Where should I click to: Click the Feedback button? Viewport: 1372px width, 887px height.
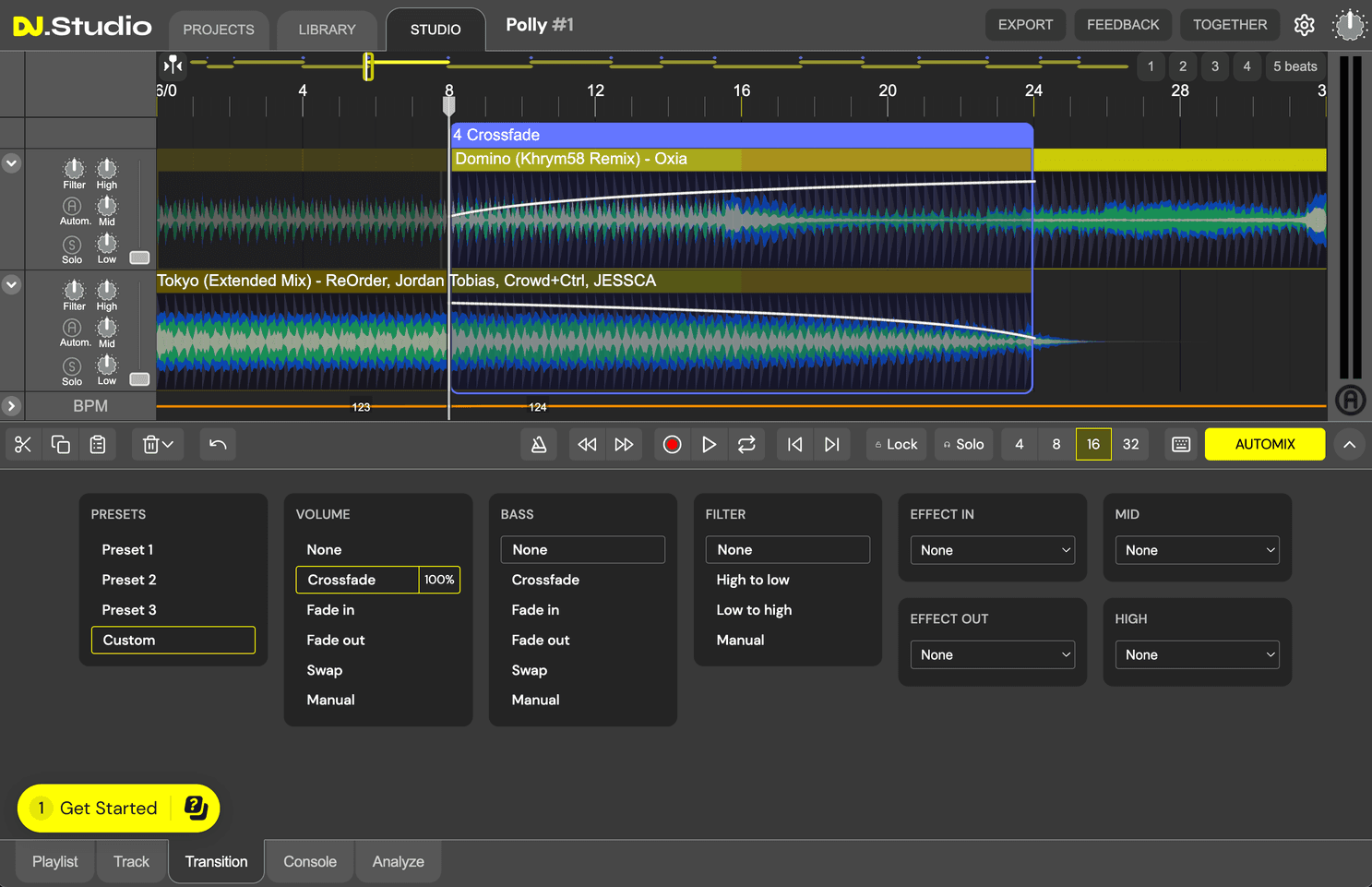tap(1123, 25)
